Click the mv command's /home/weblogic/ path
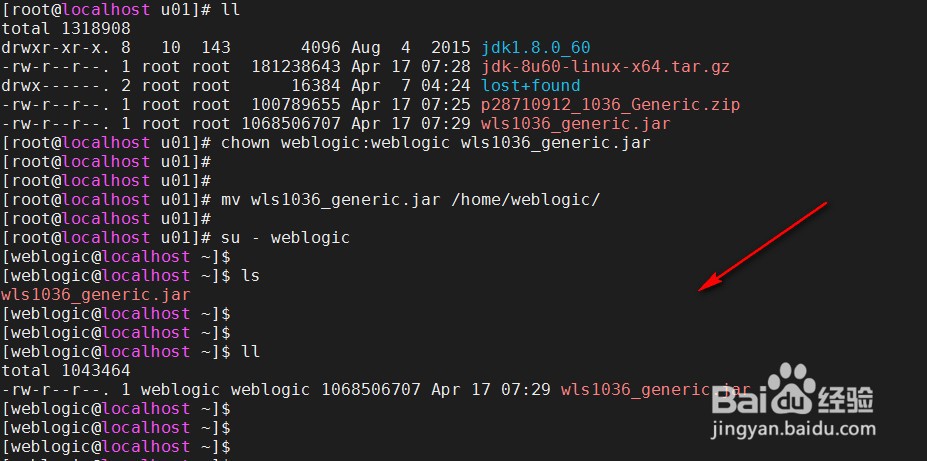The height and width of the screenshot is (461, 927). pyautogui.click(x=526, y=199)
